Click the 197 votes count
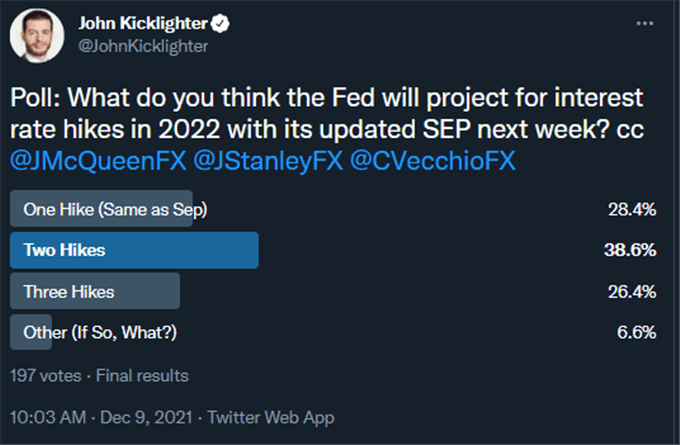Screen dimensions: 680x445 [x=46, y=376]
